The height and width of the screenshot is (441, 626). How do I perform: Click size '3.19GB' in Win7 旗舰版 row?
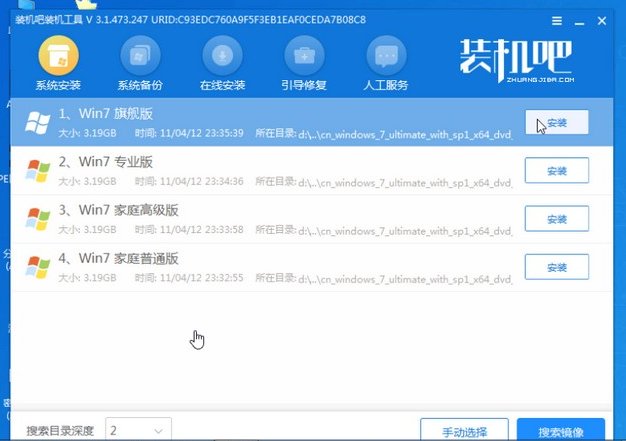[x=100, y=133]
